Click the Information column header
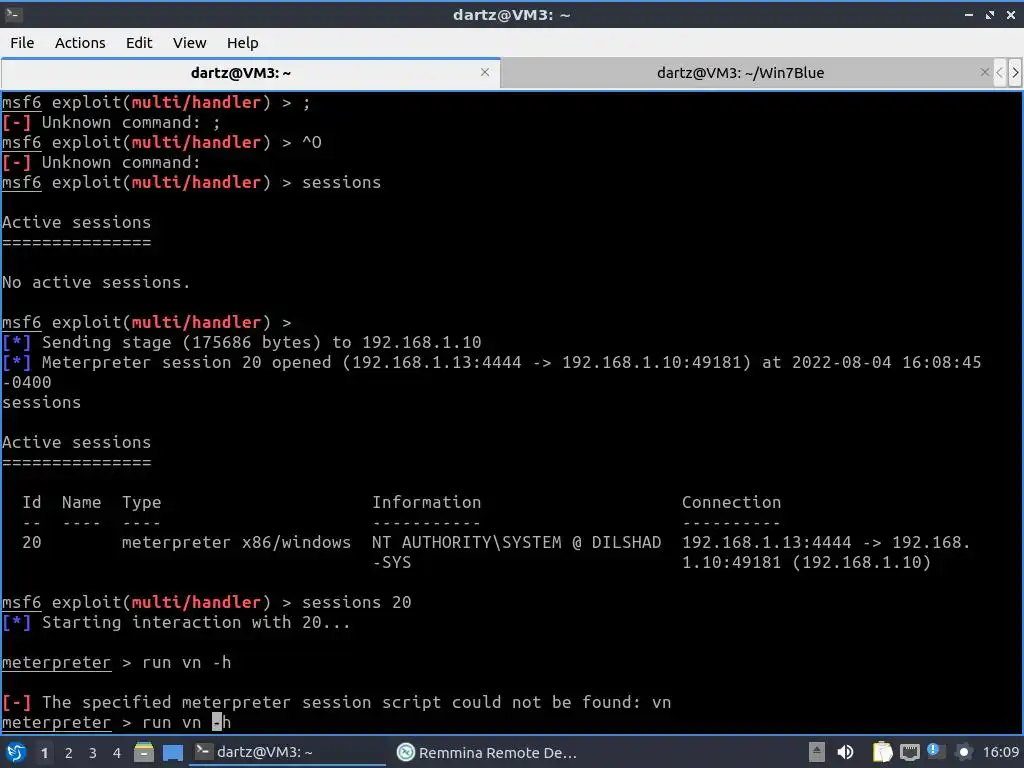 pyautogui.click(x=426, y=502)
